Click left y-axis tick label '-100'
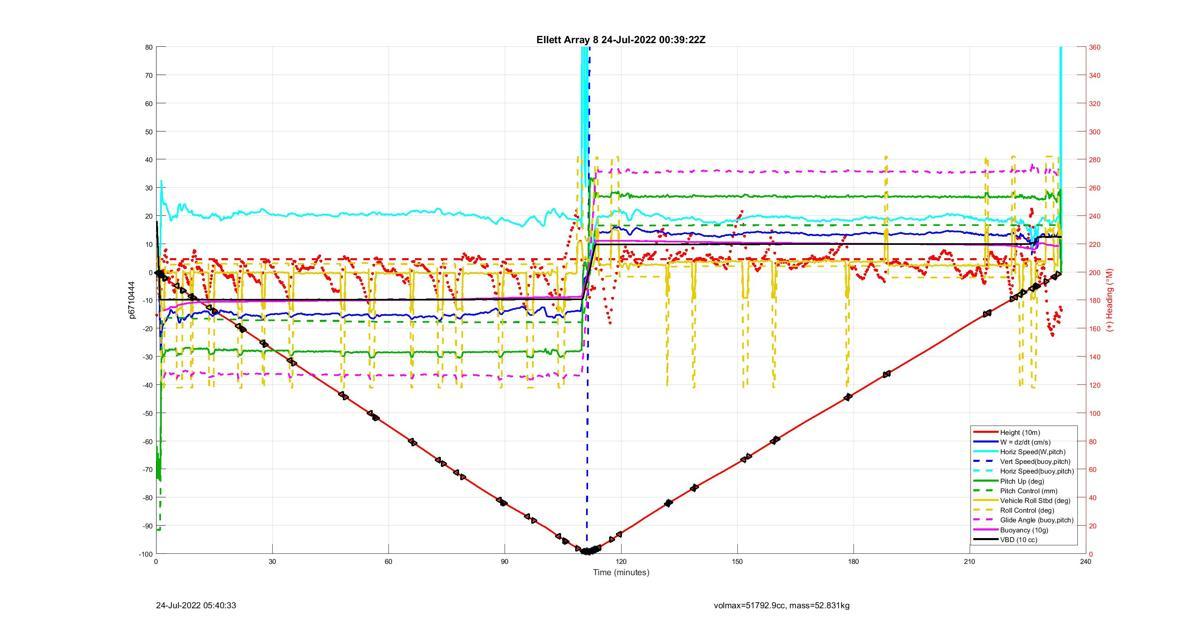Image resolution: width=1200 pixels, height=622 pixels. click(145, 554)
